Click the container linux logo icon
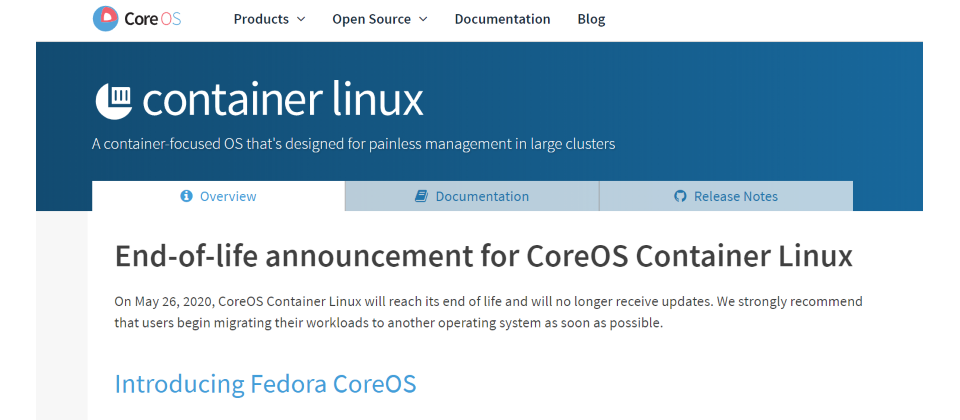The height and width of the screenshot is (420, 960). (114, 101)
